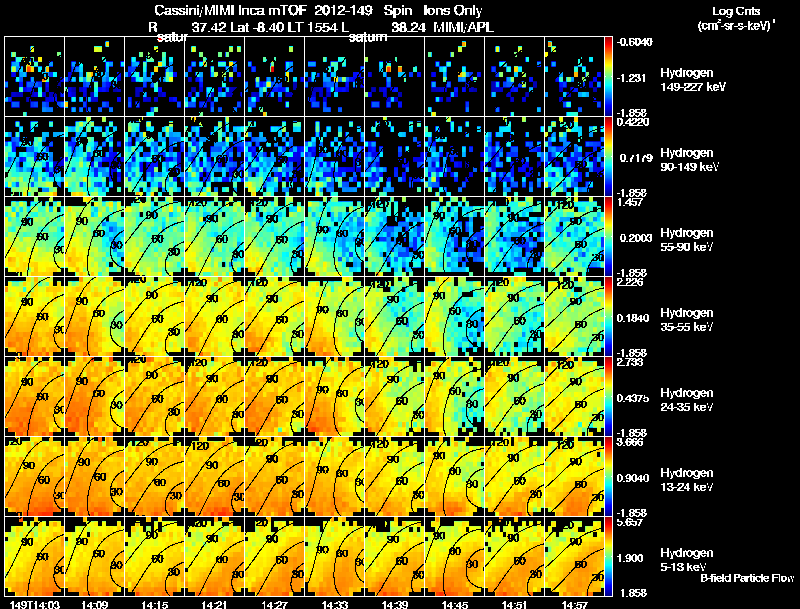This screenshot has width=800, height=609.
Task: Select the 14:57 time axis label
Action: pos(575,604)
